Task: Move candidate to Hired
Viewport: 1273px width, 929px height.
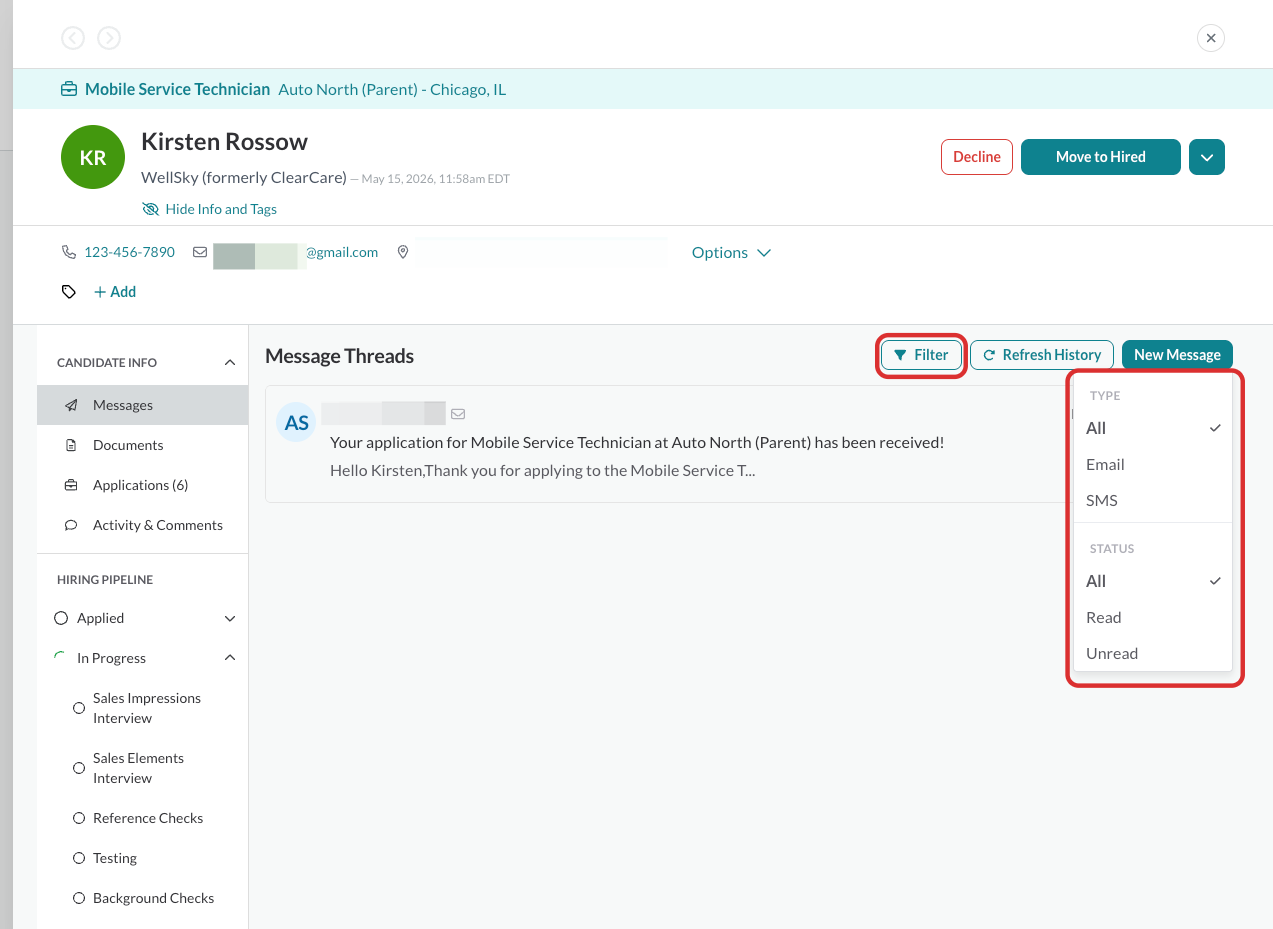Action: coord(1101,157)
